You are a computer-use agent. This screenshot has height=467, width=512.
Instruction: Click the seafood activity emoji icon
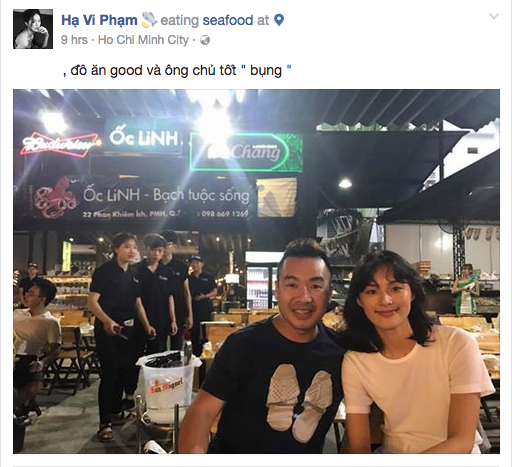coord(149,20)
